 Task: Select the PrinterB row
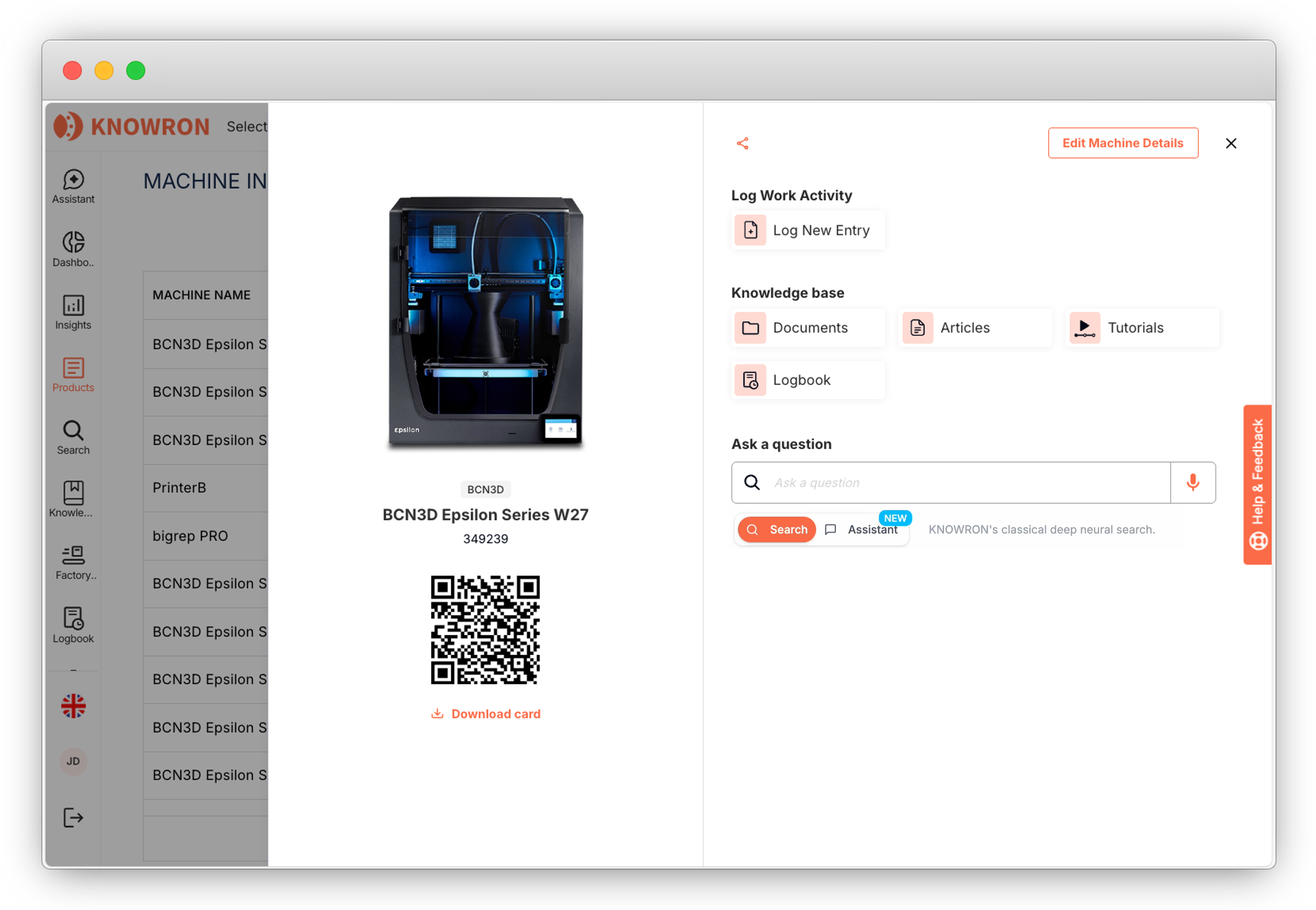[x=205, y=488]
